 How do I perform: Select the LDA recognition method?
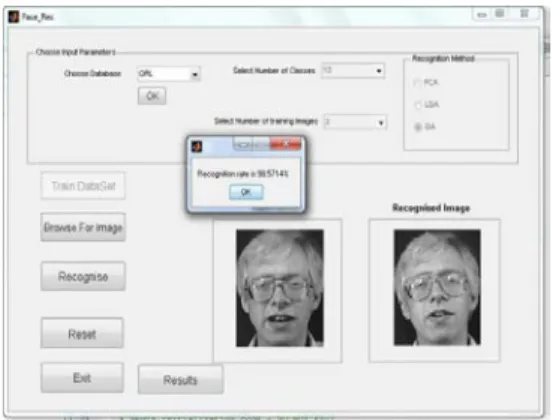418,105
